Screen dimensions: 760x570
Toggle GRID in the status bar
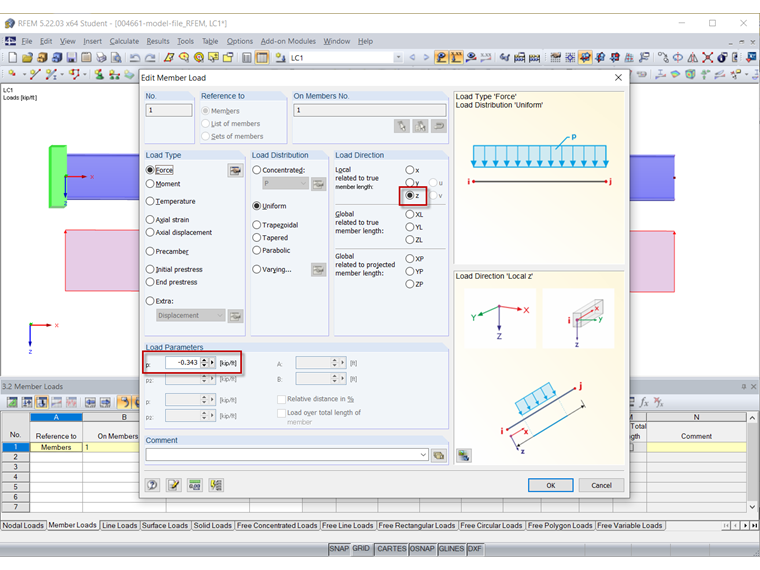tap(361, 549)
